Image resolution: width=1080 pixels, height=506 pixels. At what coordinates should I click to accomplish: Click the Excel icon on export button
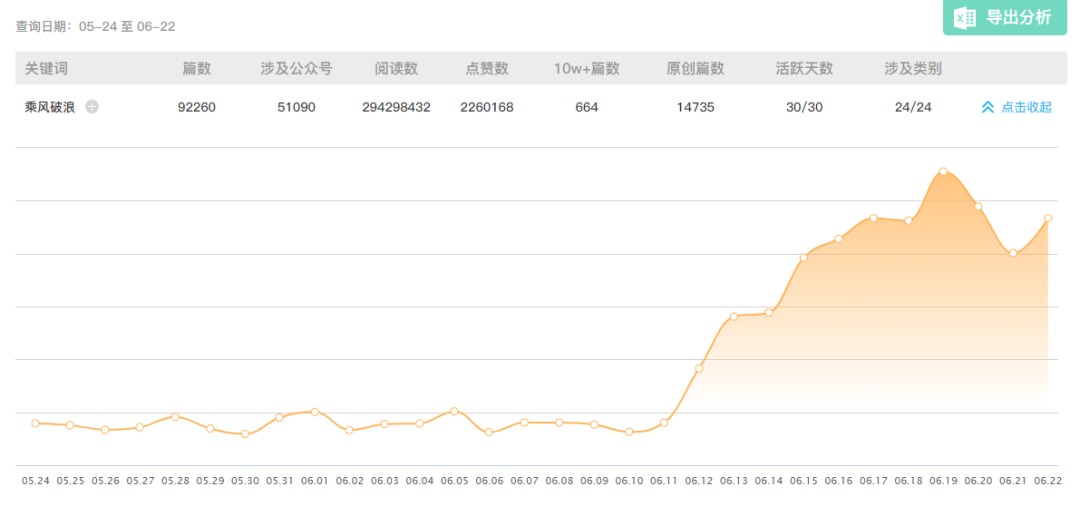[x=965, y=17]
